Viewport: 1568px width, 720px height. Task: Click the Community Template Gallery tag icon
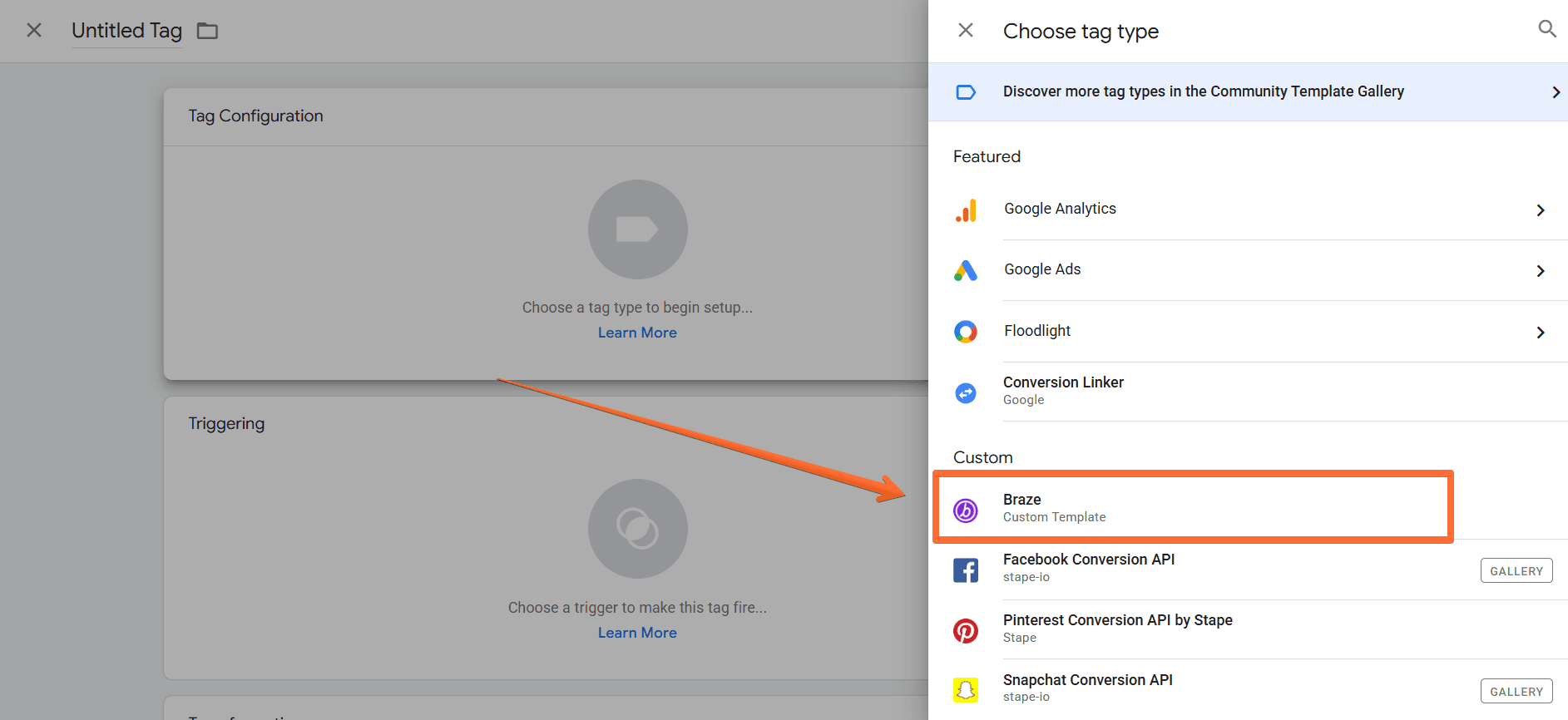966,92
